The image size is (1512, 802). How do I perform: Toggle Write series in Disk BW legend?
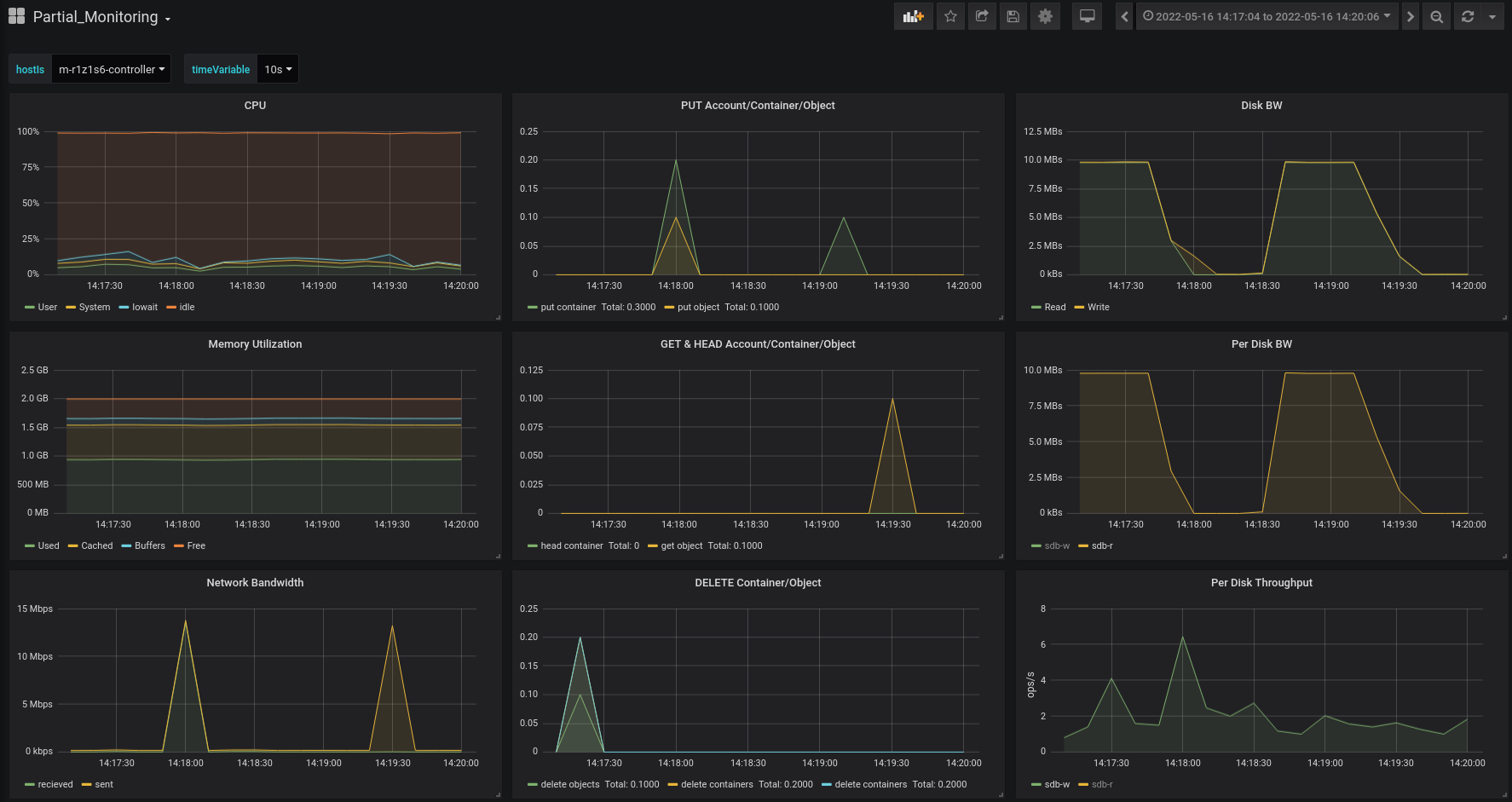[x=1098, y=307]
